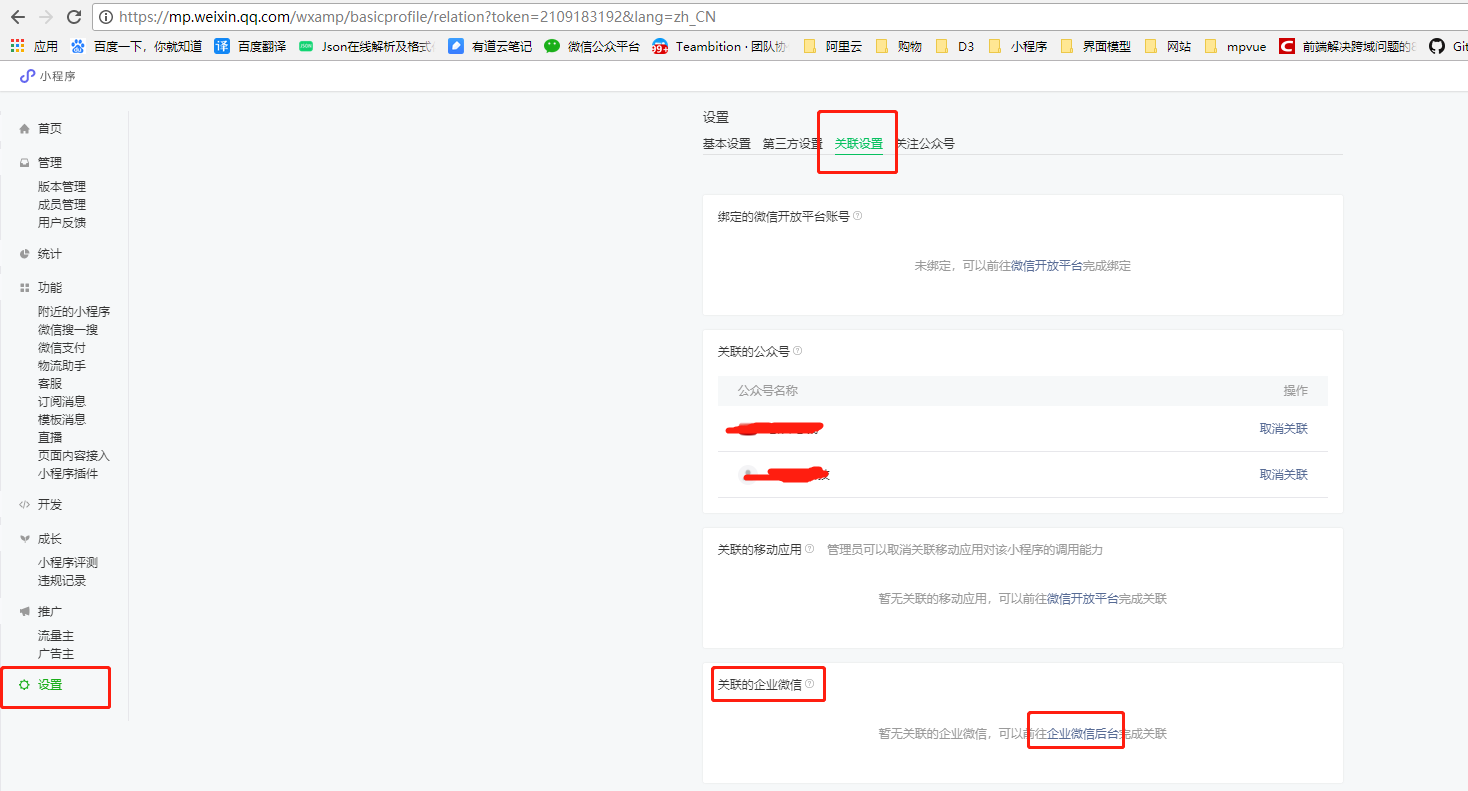The image size is (1468, 791).
Task: Click help icon next to 关联的公众号
Action: (797, 351)
